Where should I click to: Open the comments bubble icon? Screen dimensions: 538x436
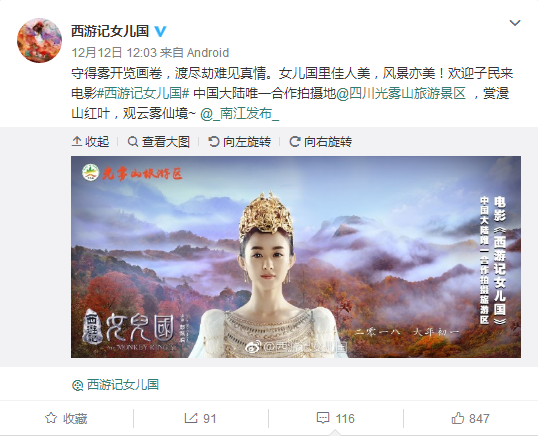[323, 418]
